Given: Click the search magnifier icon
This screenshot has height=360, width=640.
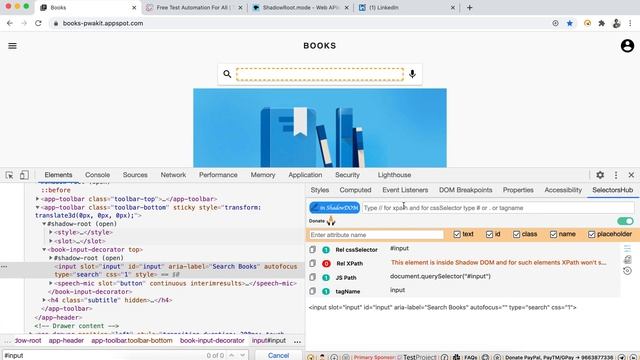Looking at the screenshot, I should click(x=227, y=74).
